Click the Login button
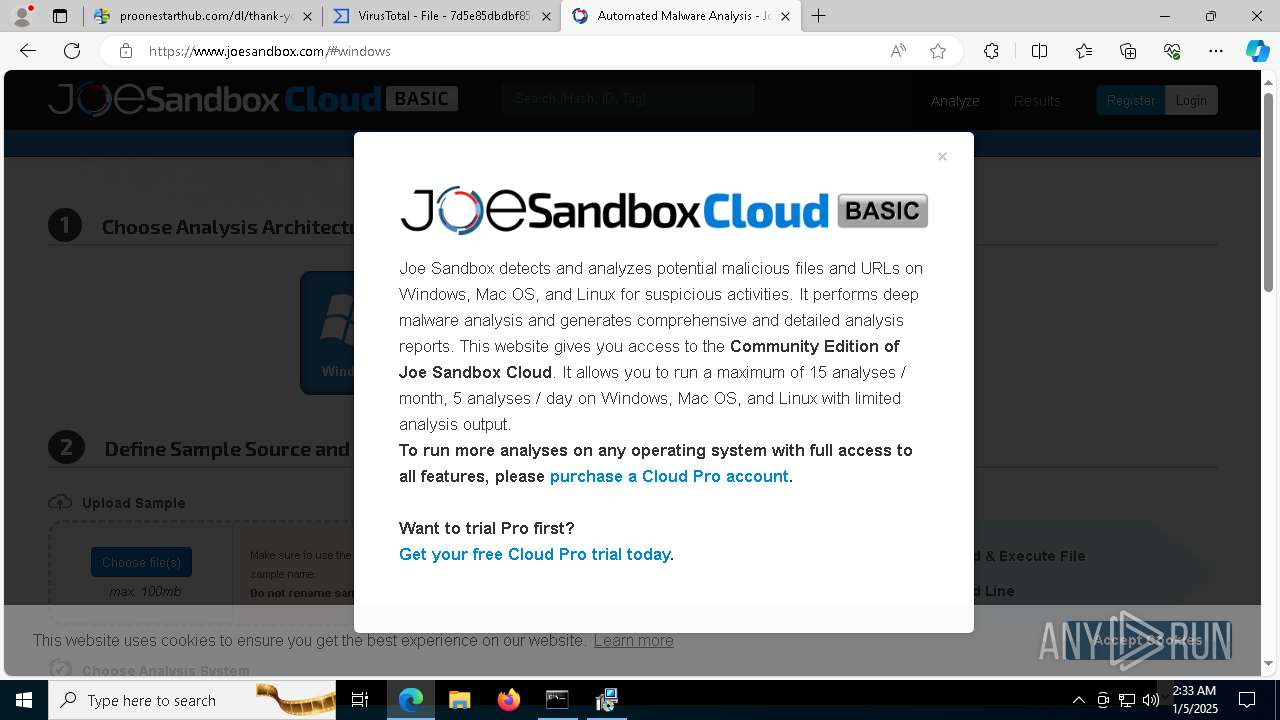1280x720 pixels. click(1191, 100)
